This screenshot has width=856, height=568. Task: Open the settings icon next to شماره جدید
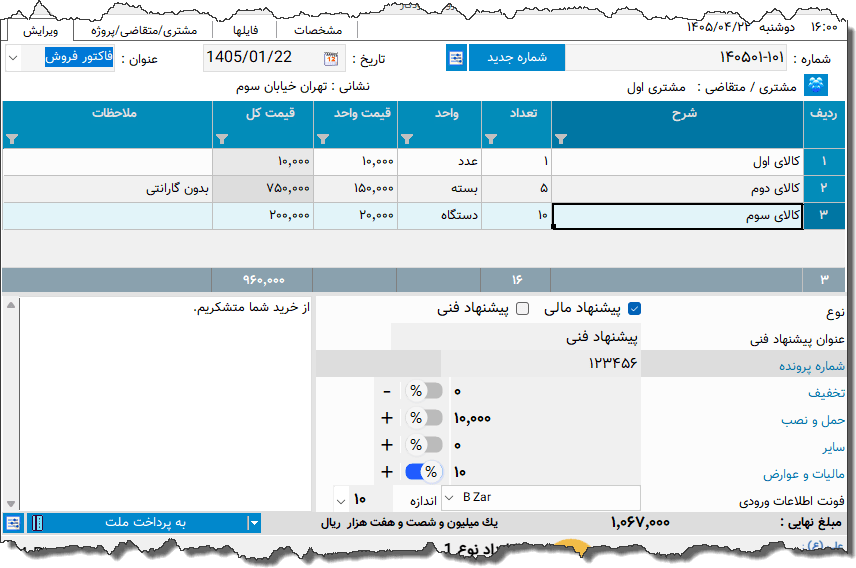tap(456, 58)
